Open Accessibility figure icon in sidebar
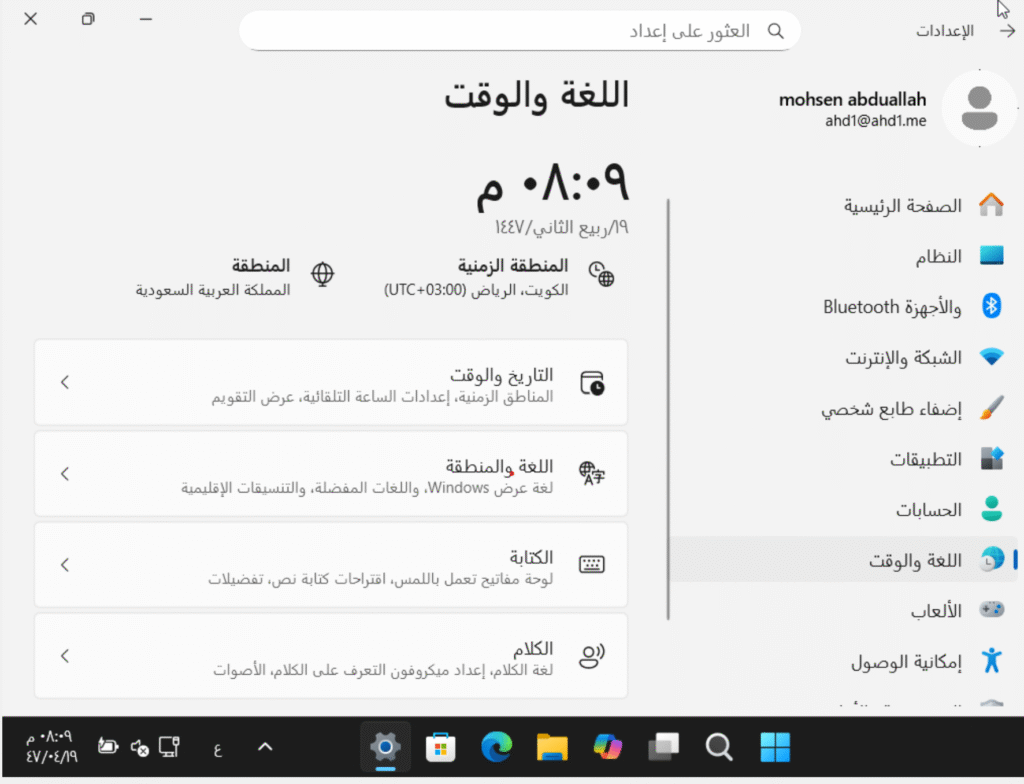The height and width of the screenshot is (784, 1024). [x=991, y=661]
